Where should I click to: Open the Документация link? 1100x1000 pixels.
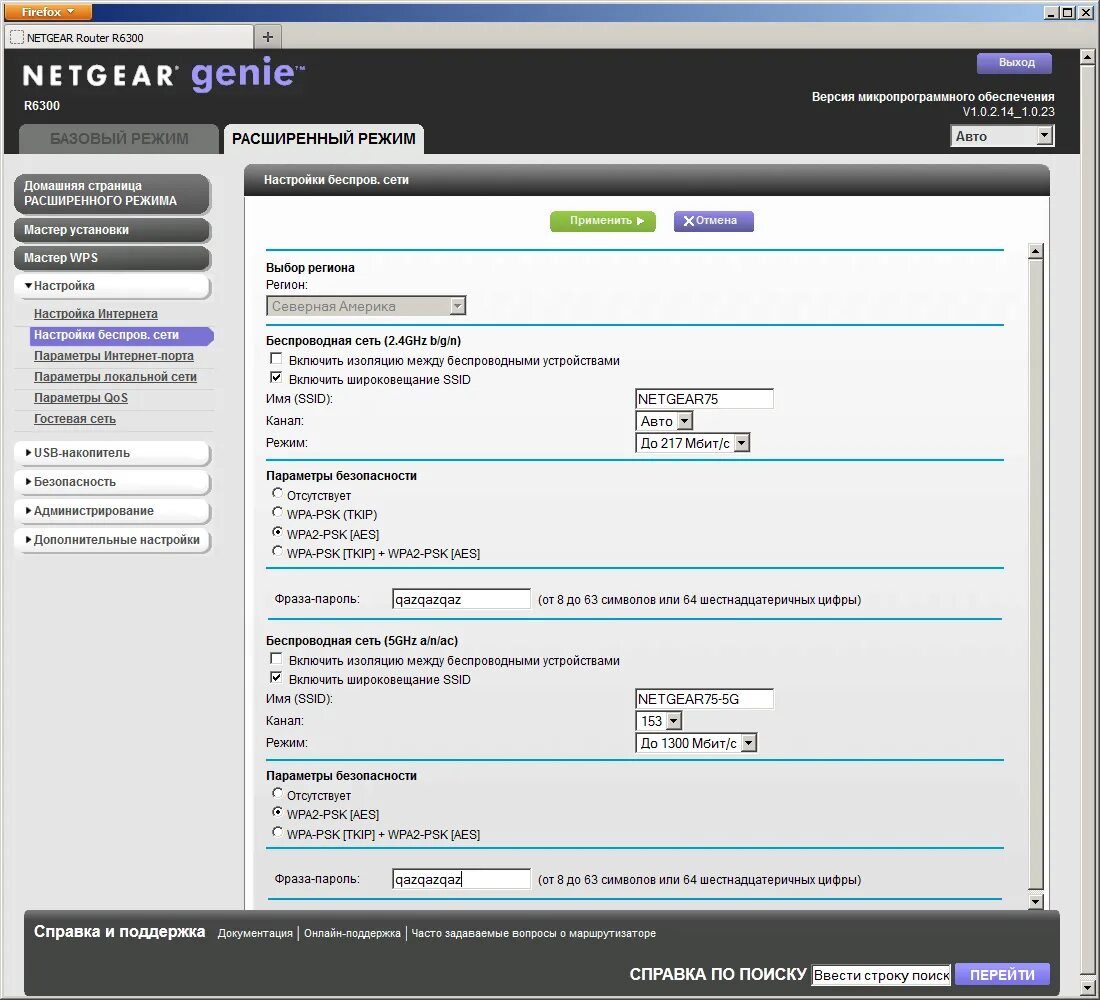pyautogui.click(x=255, y=933)
